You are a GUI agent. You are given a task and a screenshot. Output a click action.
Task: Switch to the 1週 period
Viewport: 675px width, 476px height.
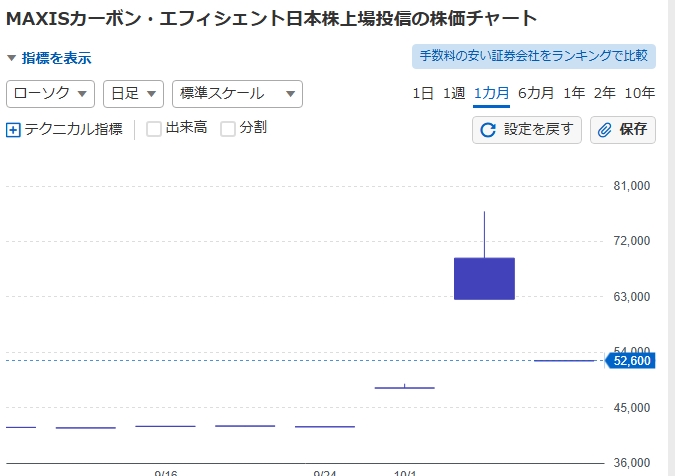click(x=454, y=94)
